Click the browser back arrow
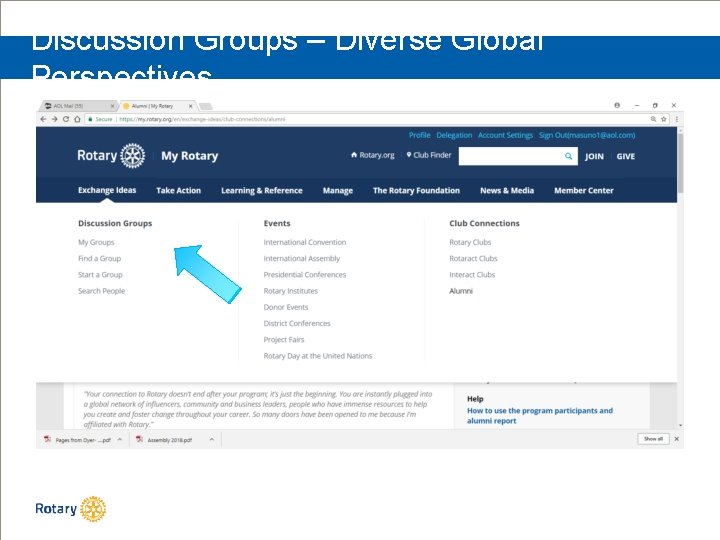 (43, 119)
